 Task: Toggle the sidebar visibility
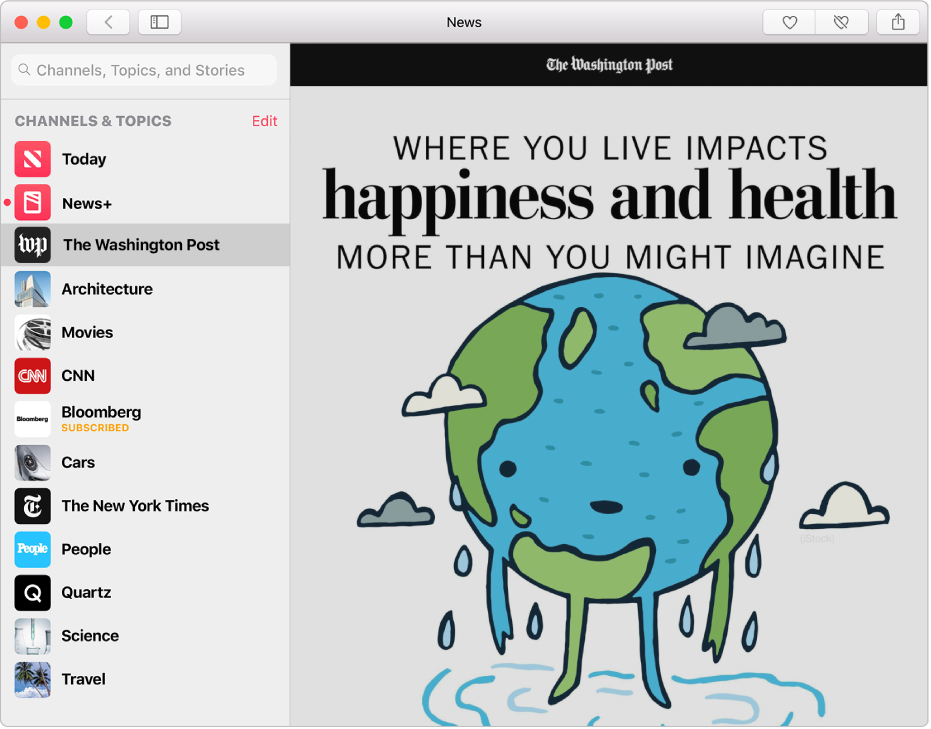[x=159, y=21]
